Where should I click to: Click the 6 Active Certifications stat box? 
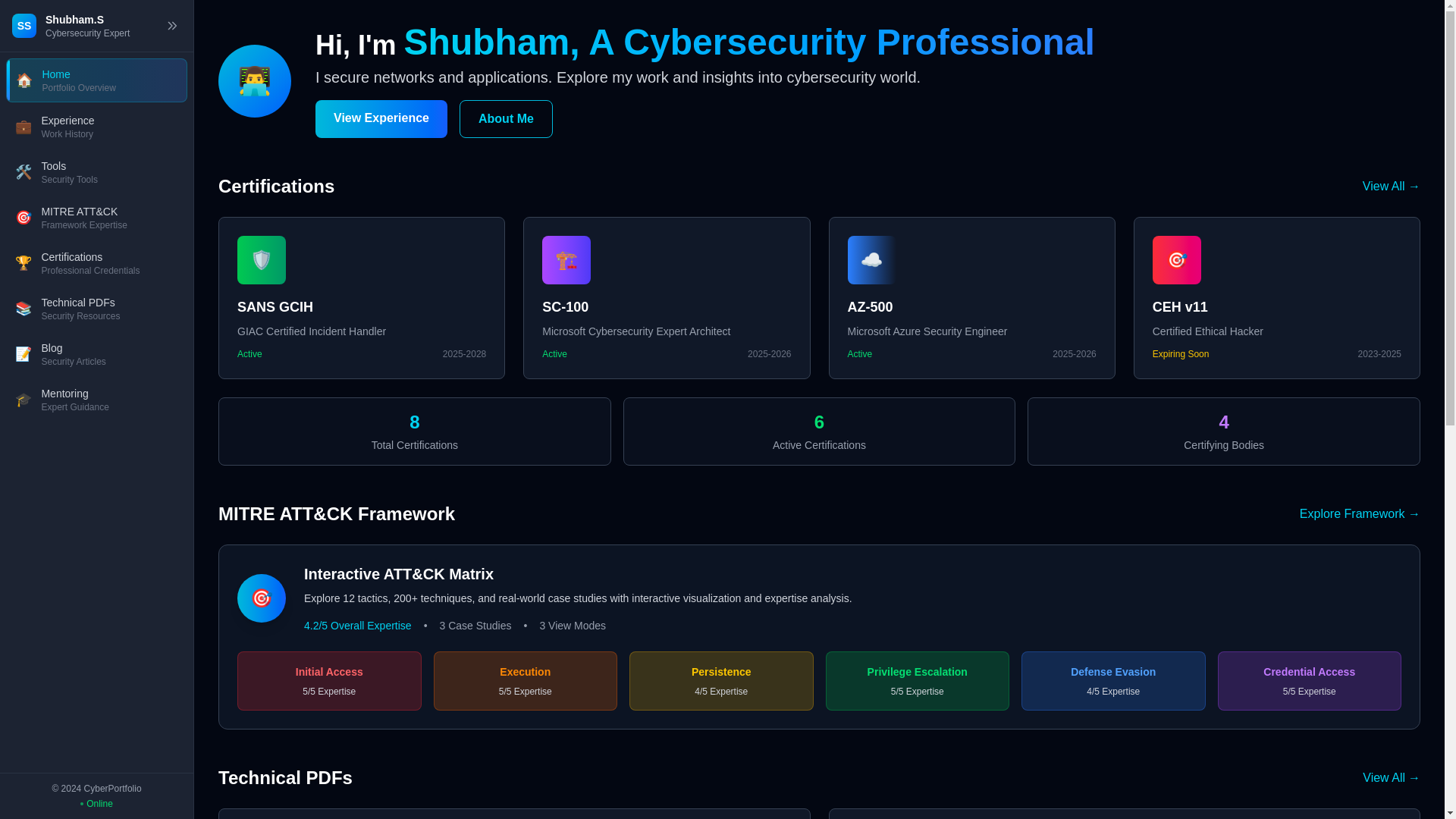pyautogui.click(x=819, y=431)
